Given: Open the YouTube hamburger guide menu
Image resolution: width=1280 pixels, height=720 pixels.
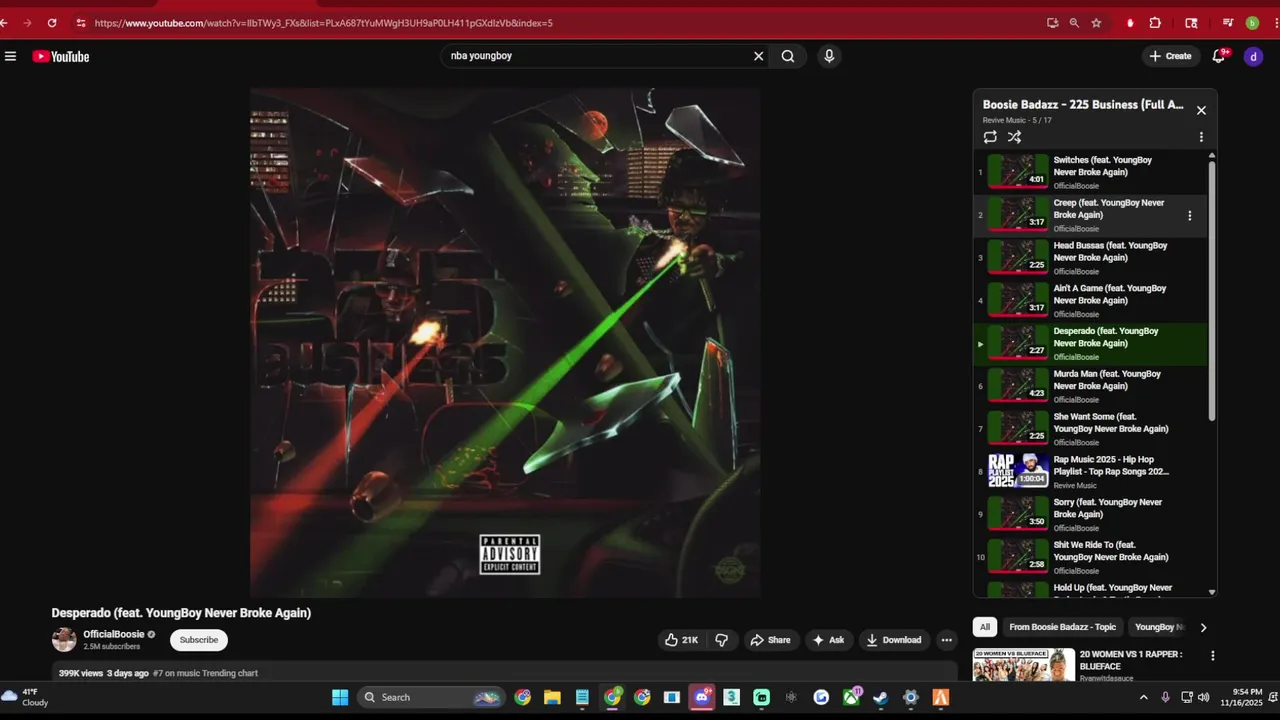Looking at the screenshot, I should [x=10, y=56].
